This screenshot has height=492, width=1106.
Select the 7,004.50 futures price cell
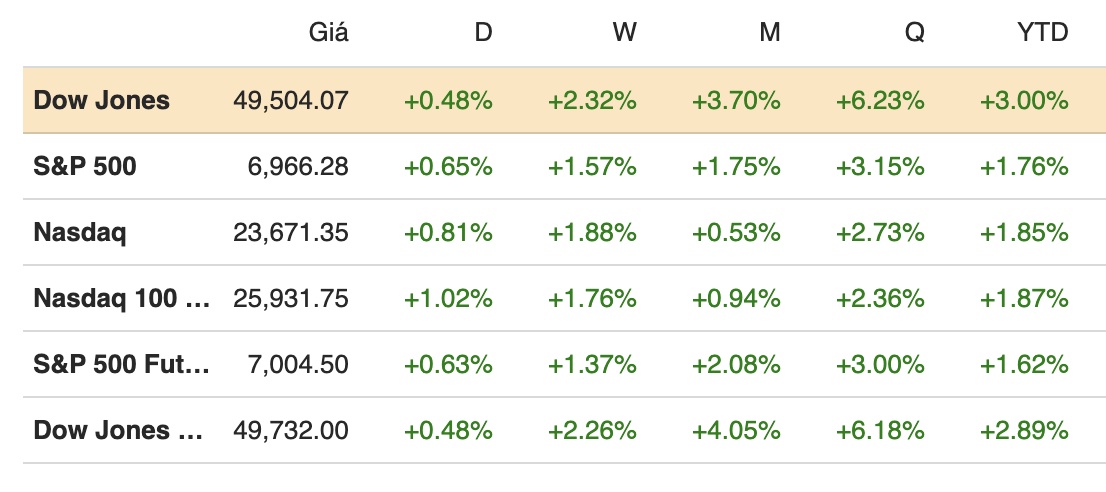coord(298,365)
